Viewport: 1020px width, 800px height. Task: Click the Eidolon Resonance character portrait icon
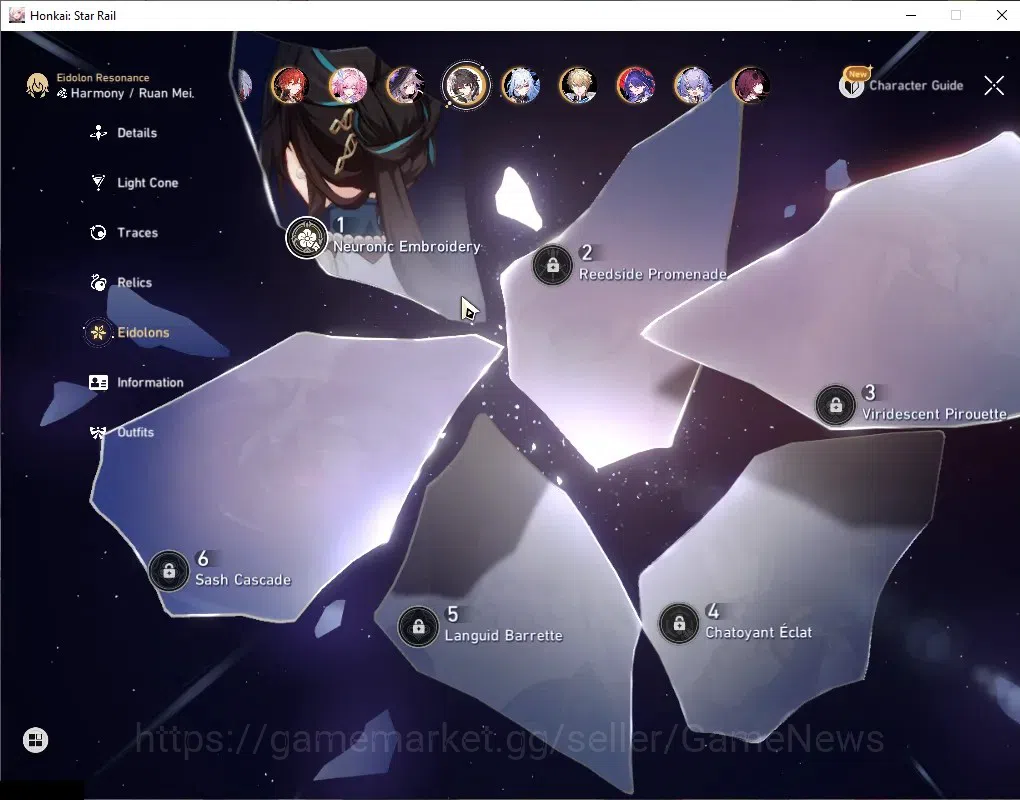(x=37, y=85)
